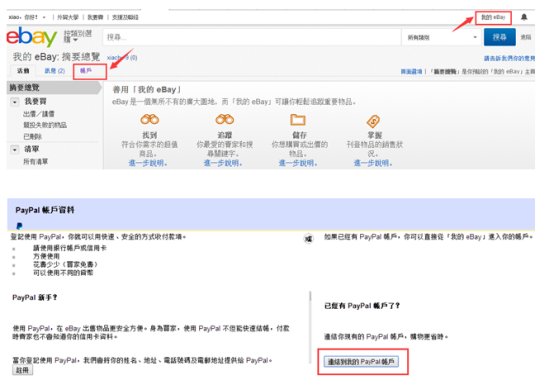
Task: Open 支援及聯絡 in the top bar
Action: pyautogui.click(x=125, y=17)
